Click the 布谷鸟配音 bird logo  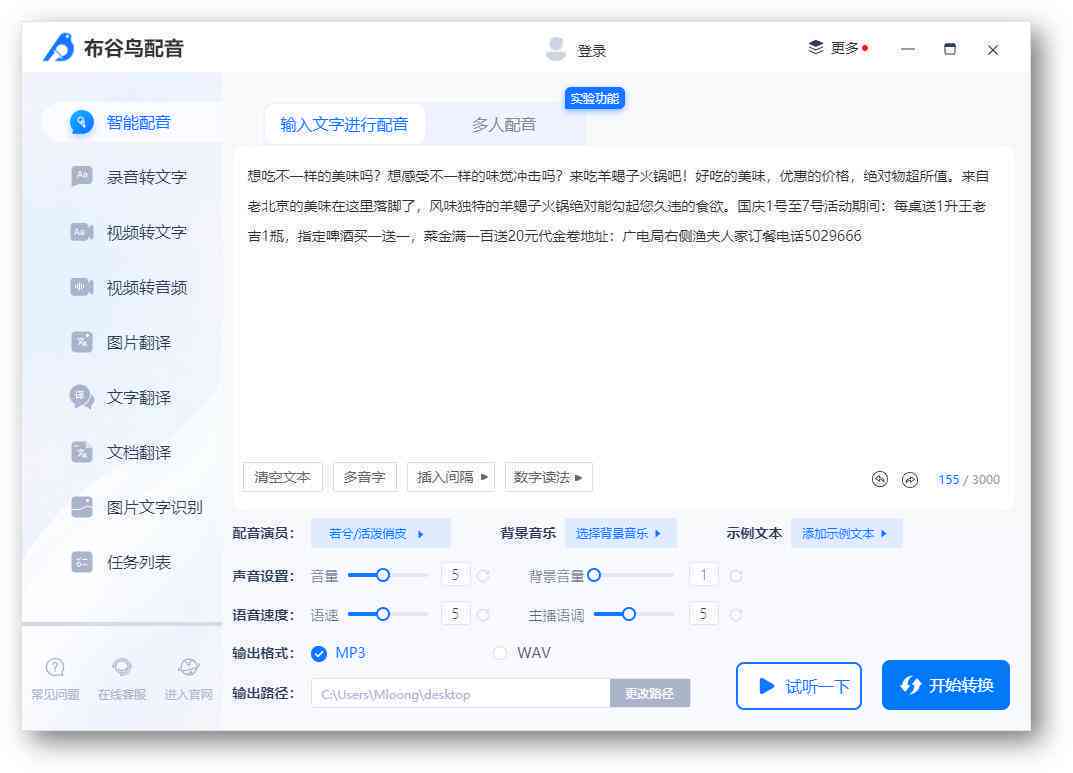59,47
